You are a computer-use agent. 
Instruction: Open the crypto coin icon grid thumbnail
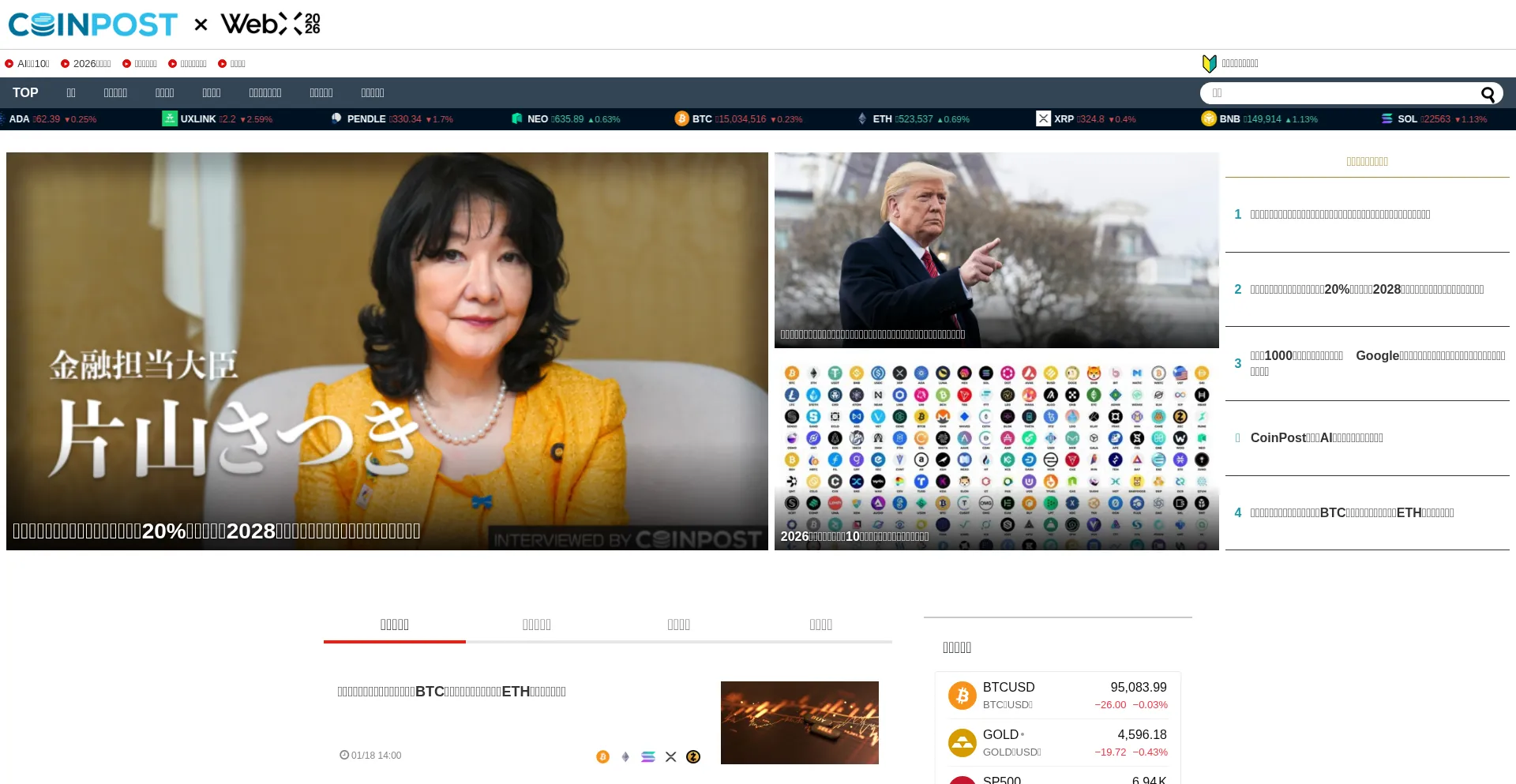coord(996,452)
